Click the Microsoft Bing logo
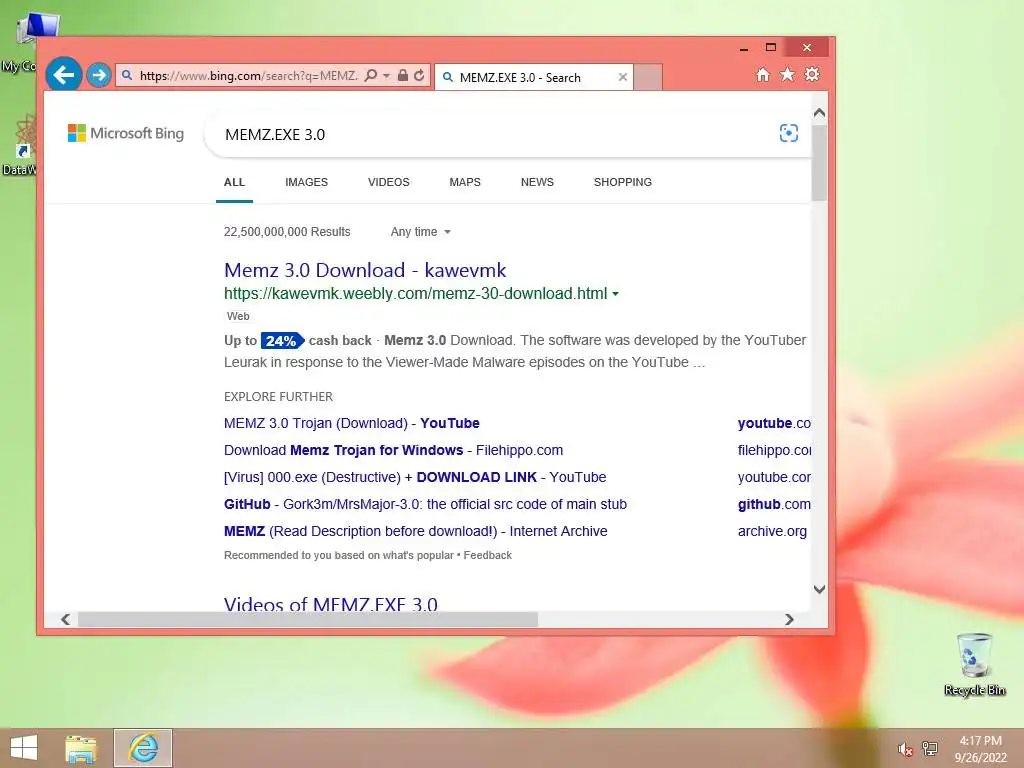Image resolution: width=1024 pixels, height=768 pixels. click(126, 133)
